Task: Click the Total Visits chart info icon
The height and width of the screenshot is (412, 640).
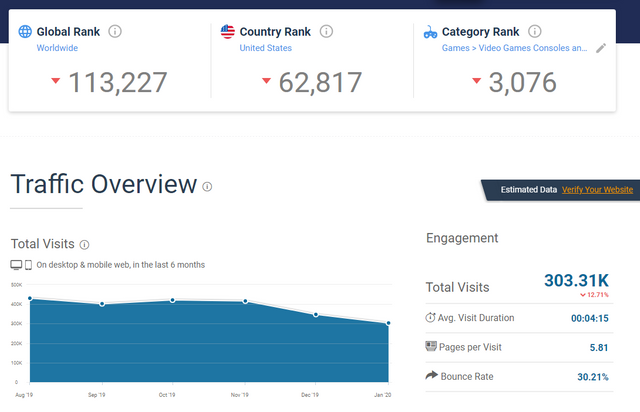Action: (x=84, y=245)
